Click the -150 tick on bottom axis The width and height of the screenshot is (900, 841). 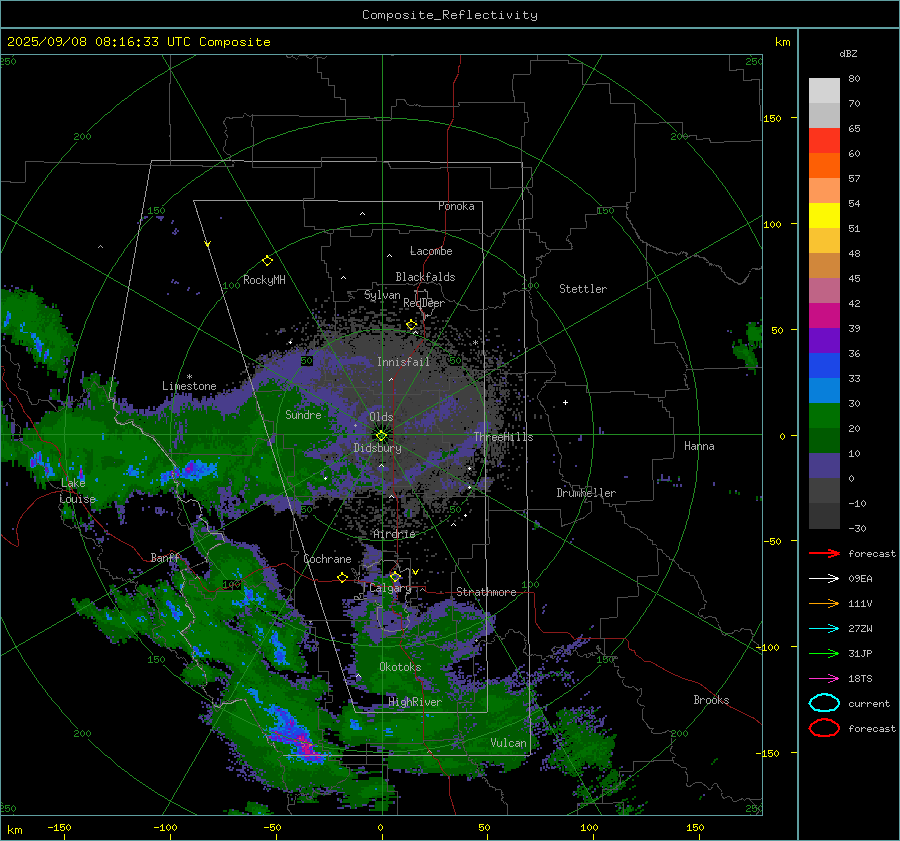[59, 827]
